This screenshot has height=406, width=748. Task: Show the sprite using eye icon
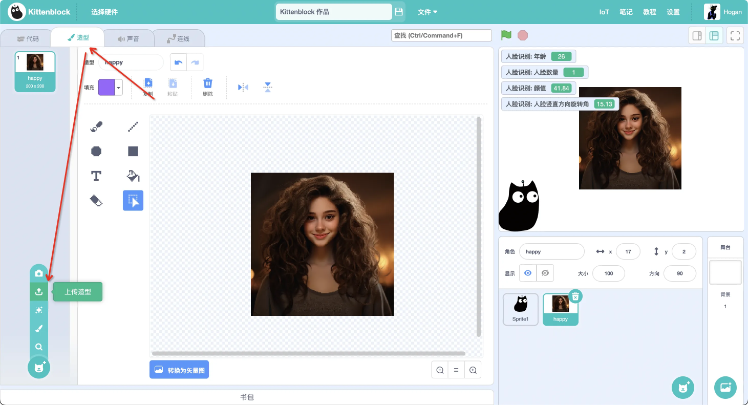(x=529, y=273)
